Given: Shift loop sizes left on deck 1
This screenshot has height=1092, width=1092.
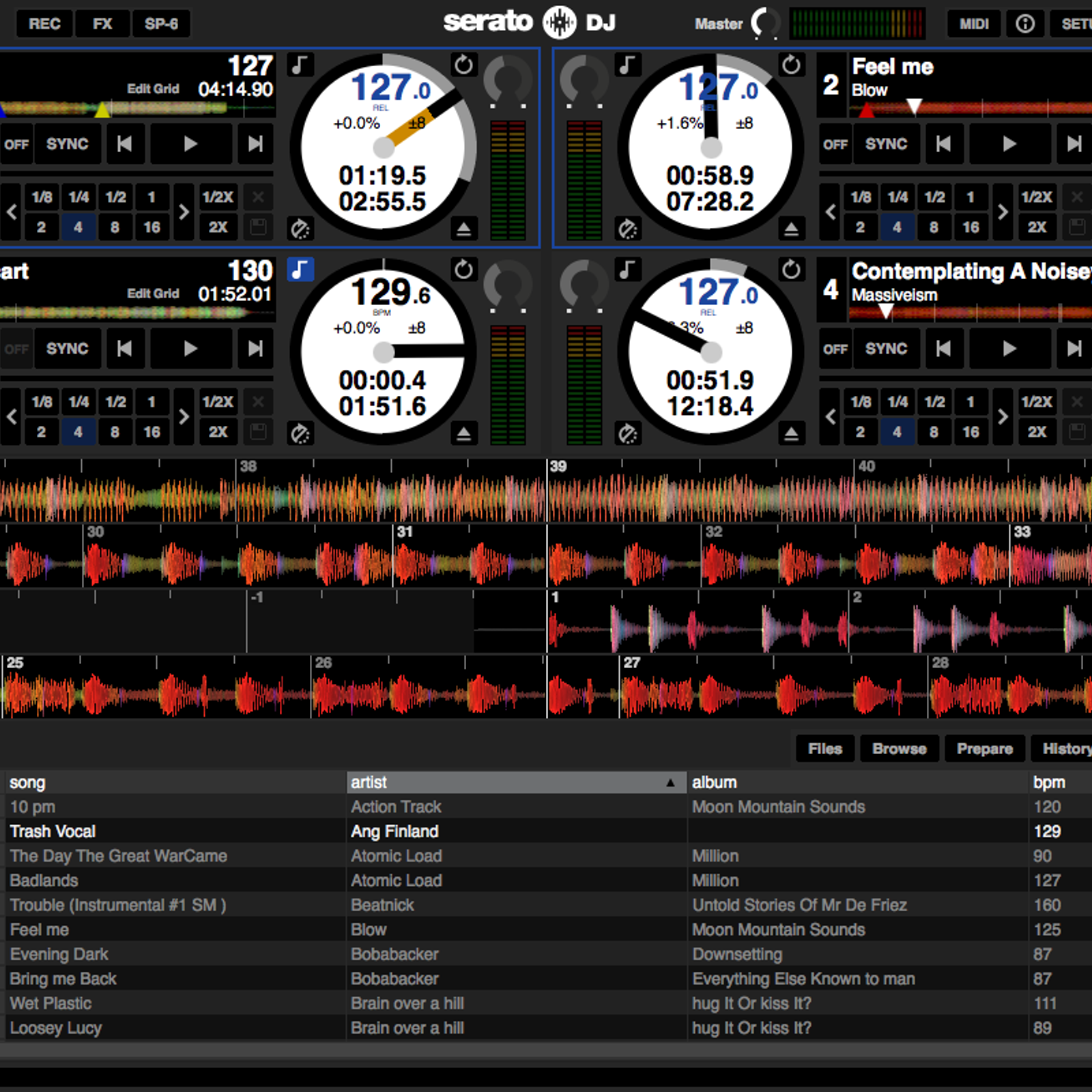Looking at the screenshot, I should pos(12,212).
